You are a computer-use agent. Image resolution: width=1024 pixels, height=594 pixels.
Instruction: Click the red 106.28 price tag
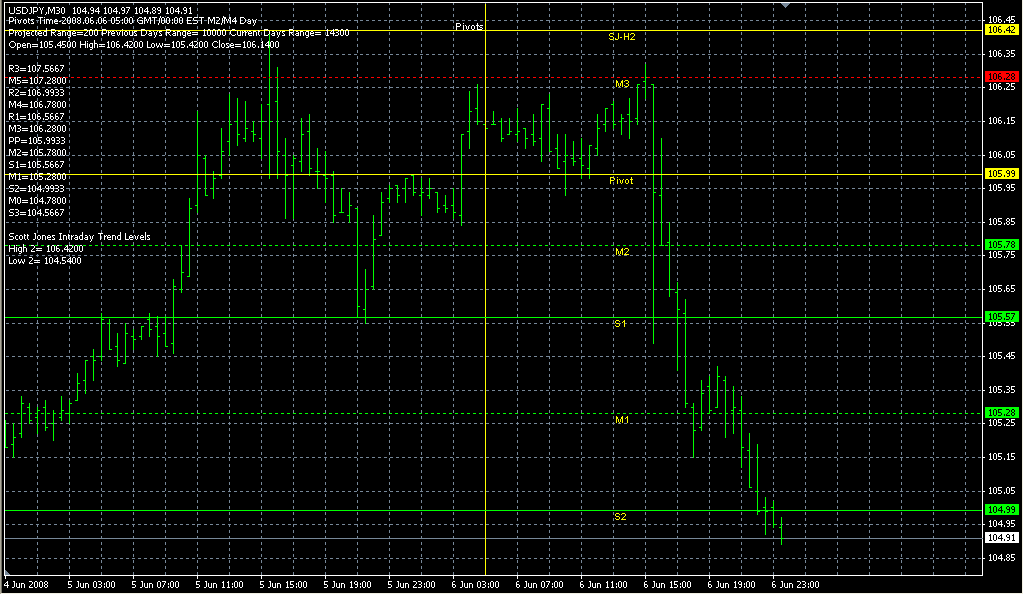pyautogui.click(x=1001, y=76)
